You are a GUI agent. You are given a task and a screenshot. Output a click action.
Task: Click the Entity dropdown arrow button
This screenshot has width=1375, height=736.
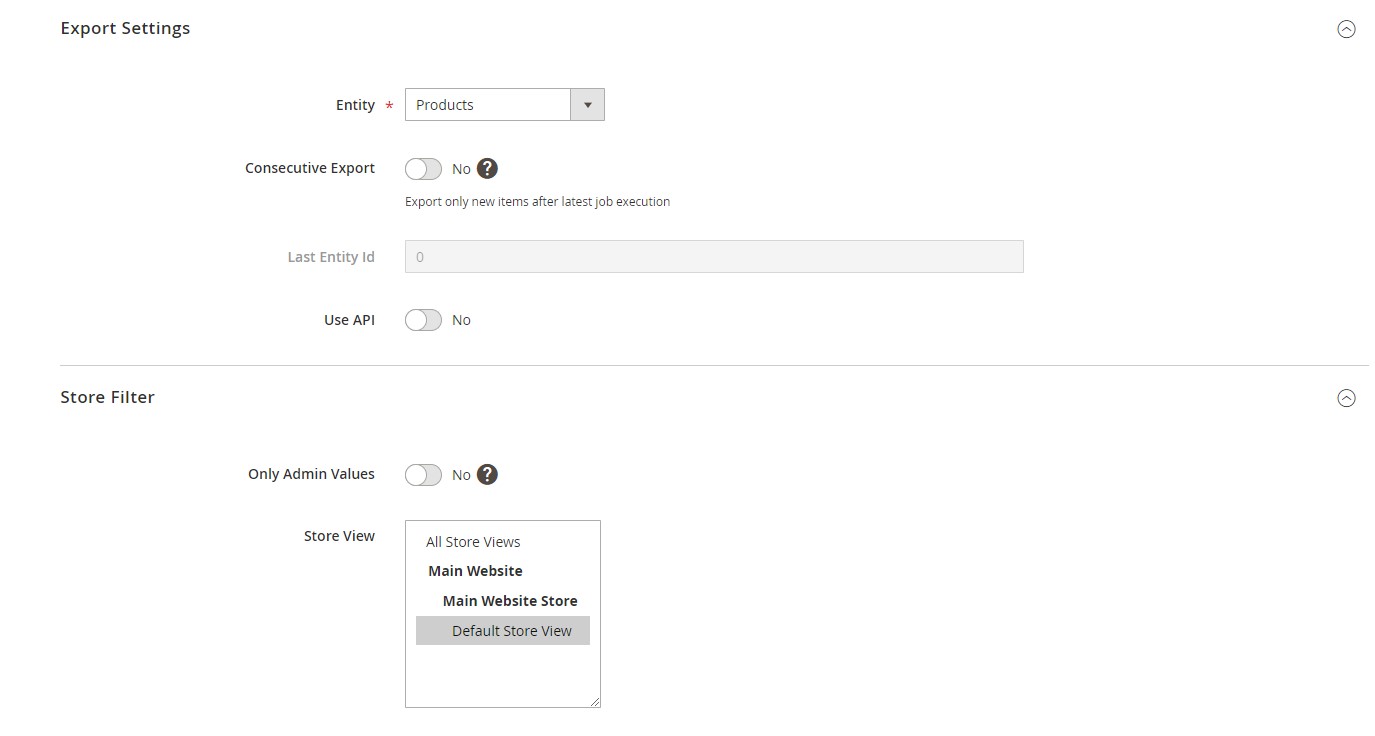coord(587,104)
